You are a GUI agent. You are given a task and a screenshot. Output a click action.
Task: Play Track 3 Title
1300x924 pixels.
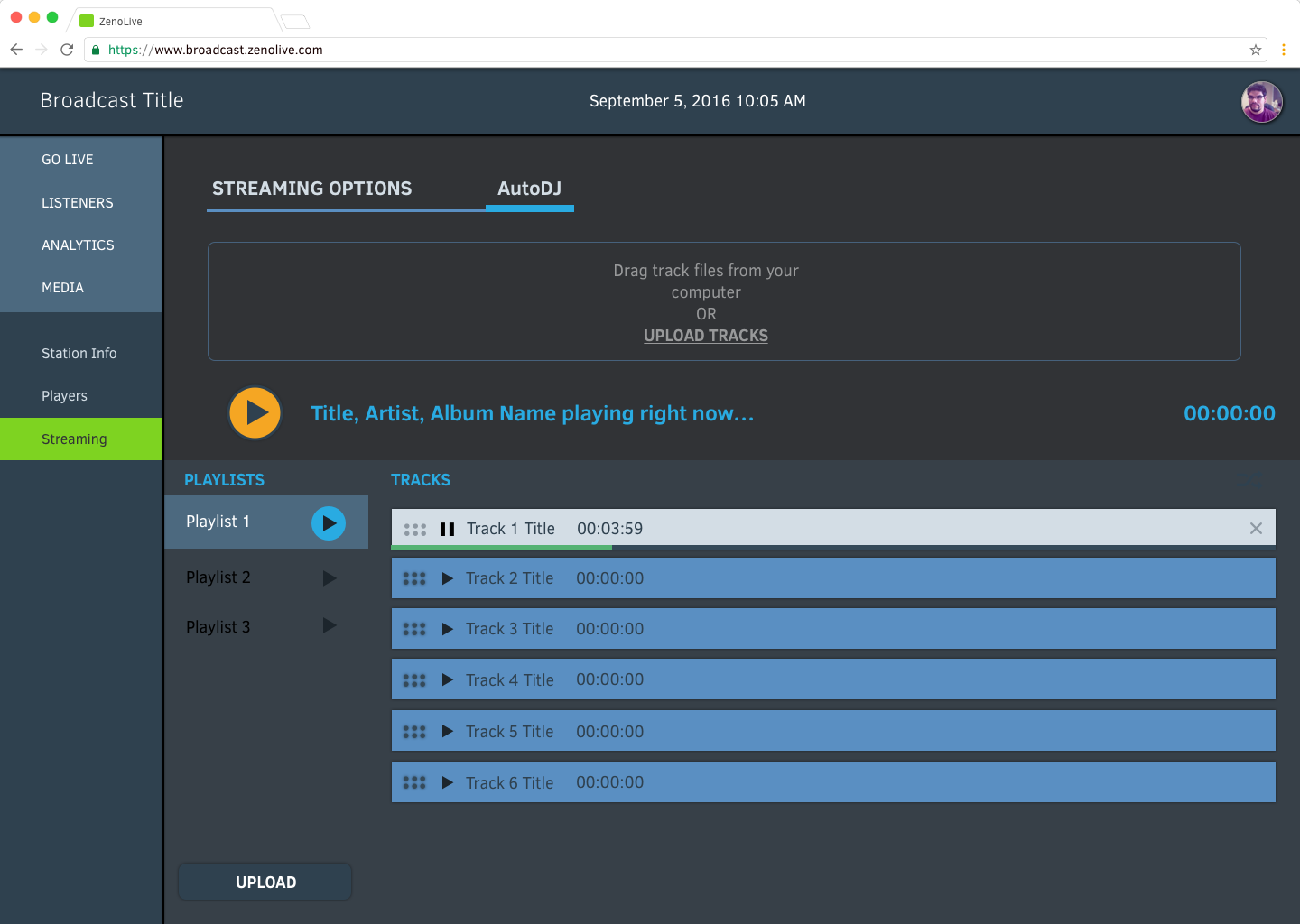pyautogui.click(x=447, y=629)
